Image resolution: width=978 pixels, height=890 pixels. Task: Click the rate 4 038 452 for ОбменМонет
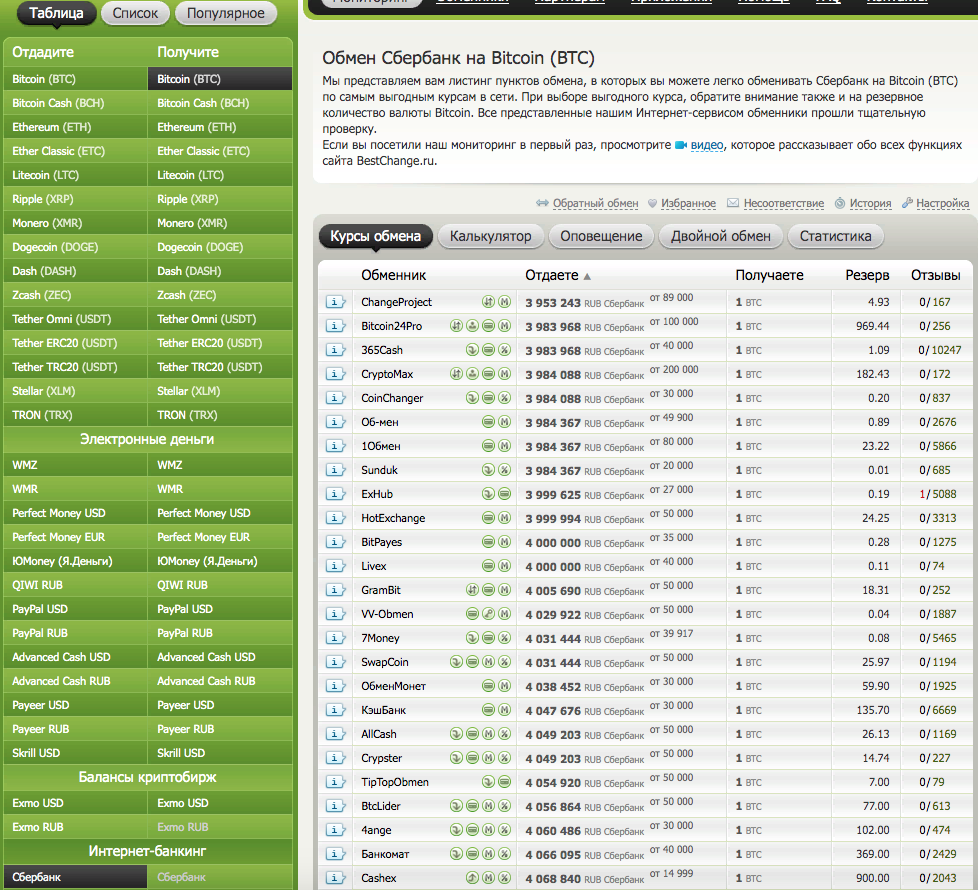[553, 687]
